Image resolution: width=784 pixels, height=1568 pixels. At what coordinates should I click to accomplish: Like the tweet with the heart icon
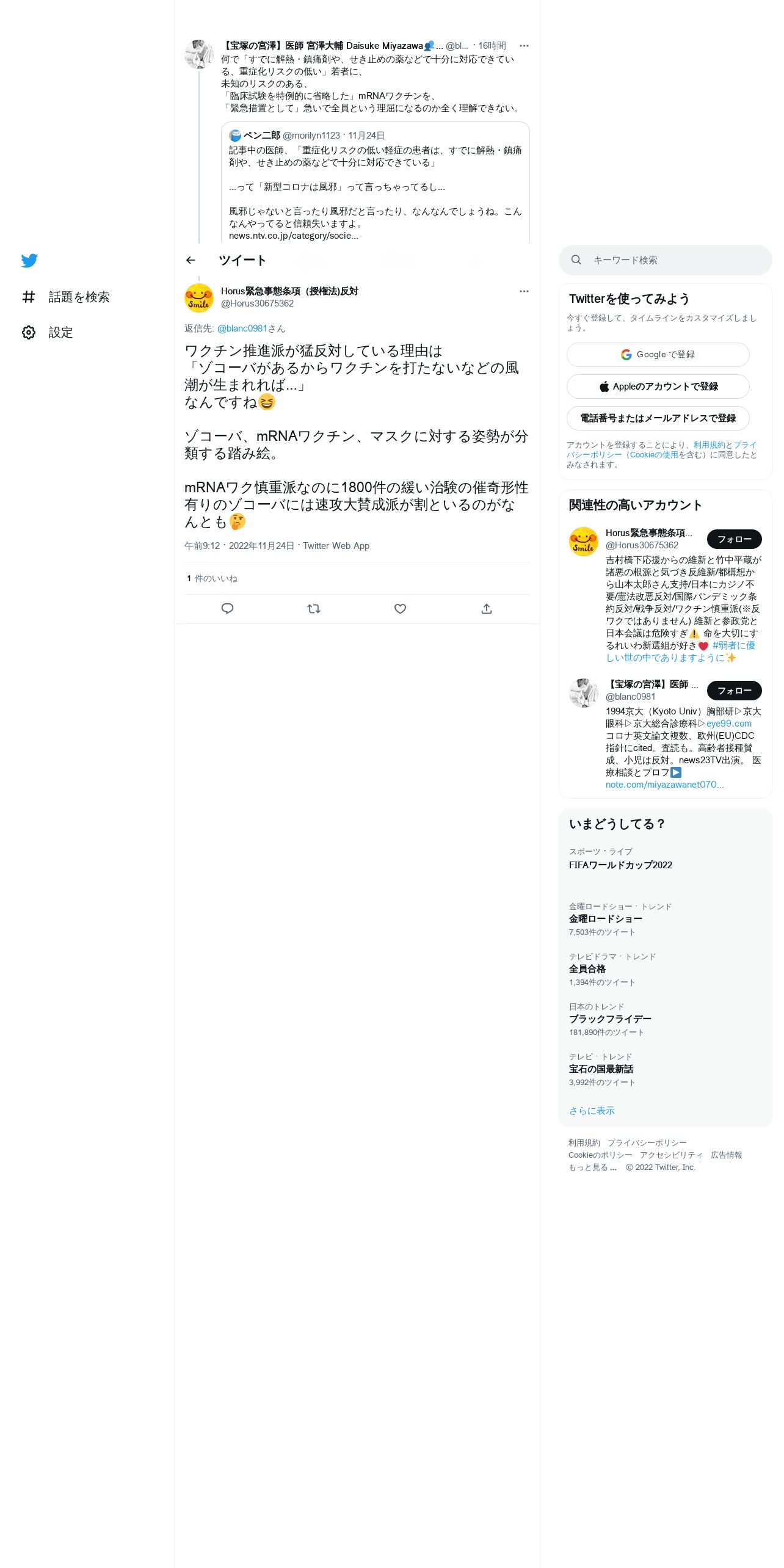coord(400,609)
